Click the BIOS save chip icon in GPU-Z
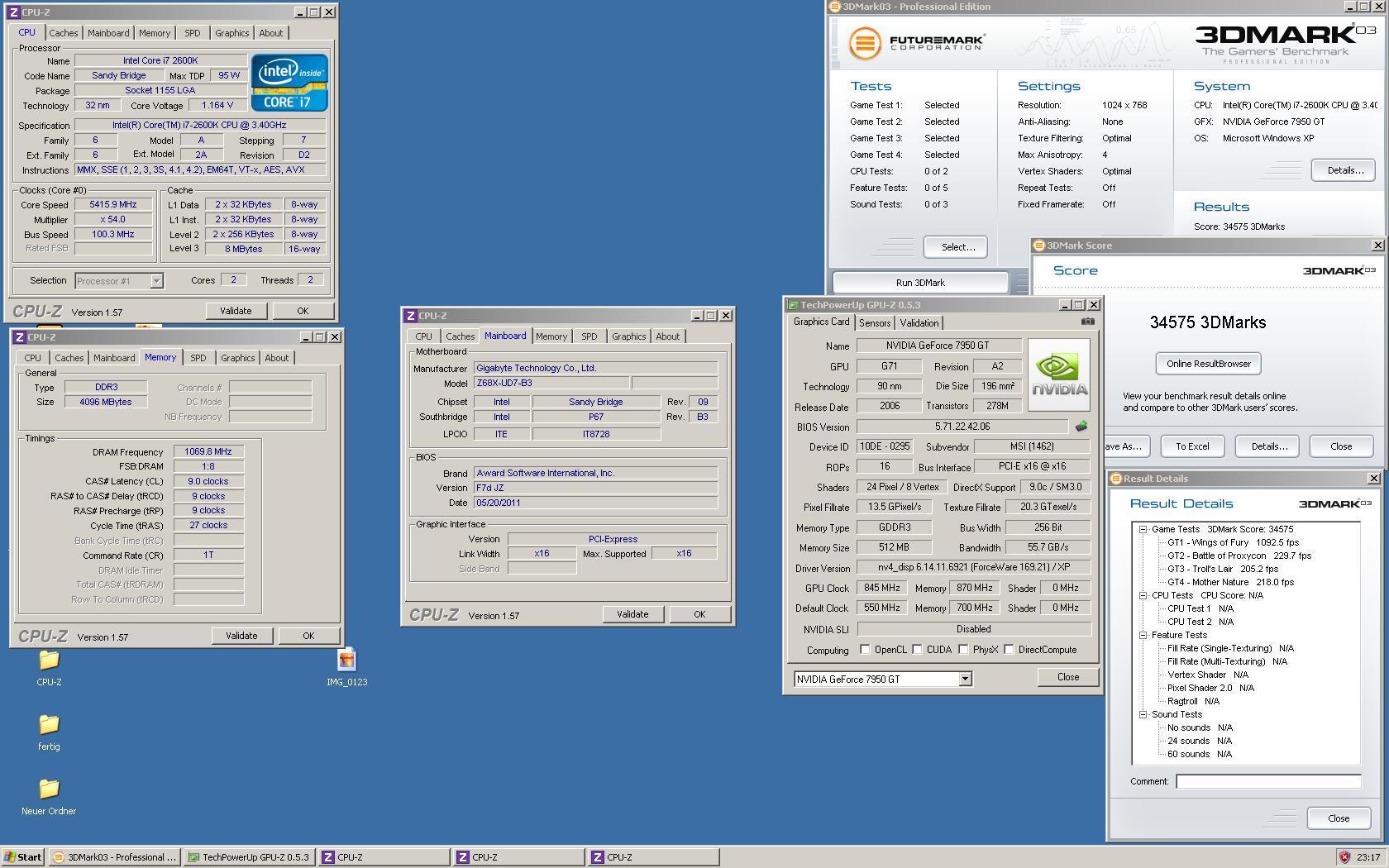1389x868 pixels. coord(1081,427)
